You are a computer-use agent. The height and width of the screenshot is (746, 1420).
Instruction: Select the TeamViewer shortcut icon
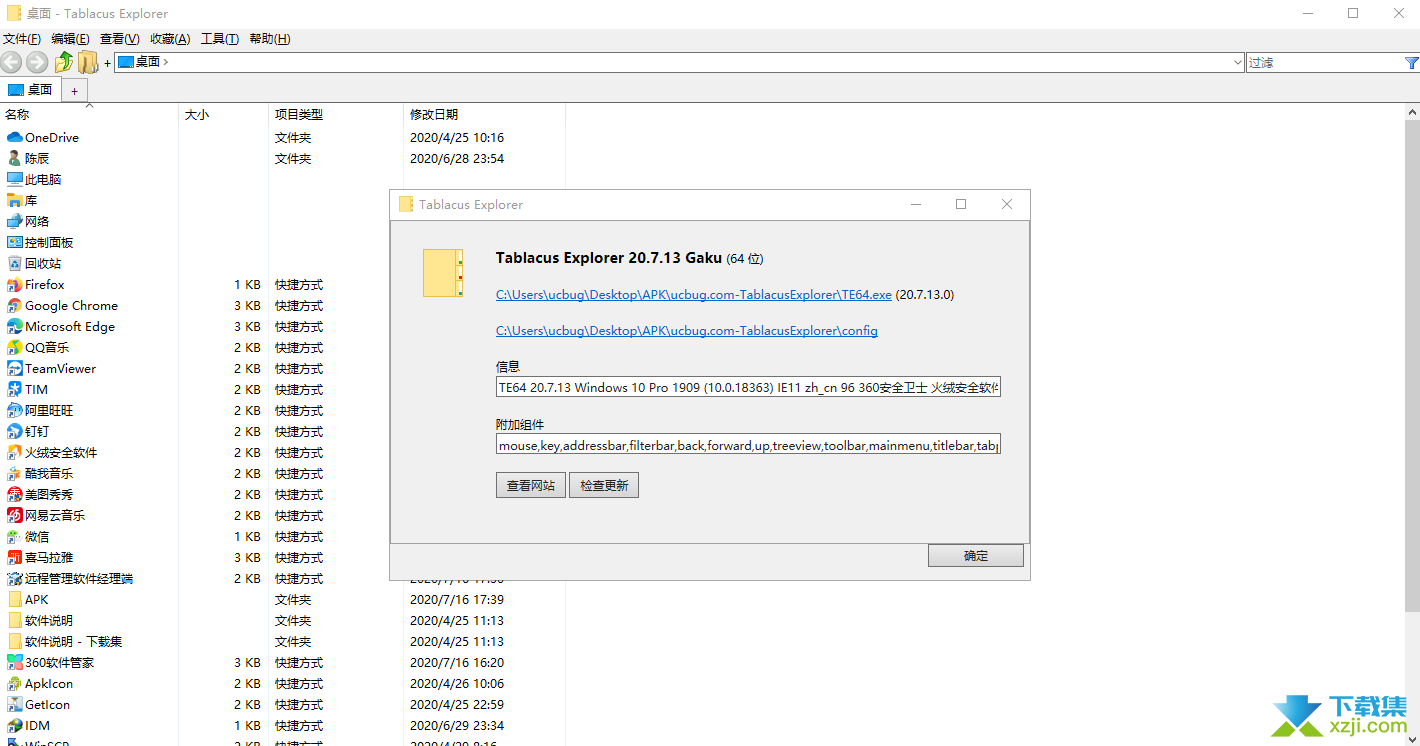(x=14, y=368)
